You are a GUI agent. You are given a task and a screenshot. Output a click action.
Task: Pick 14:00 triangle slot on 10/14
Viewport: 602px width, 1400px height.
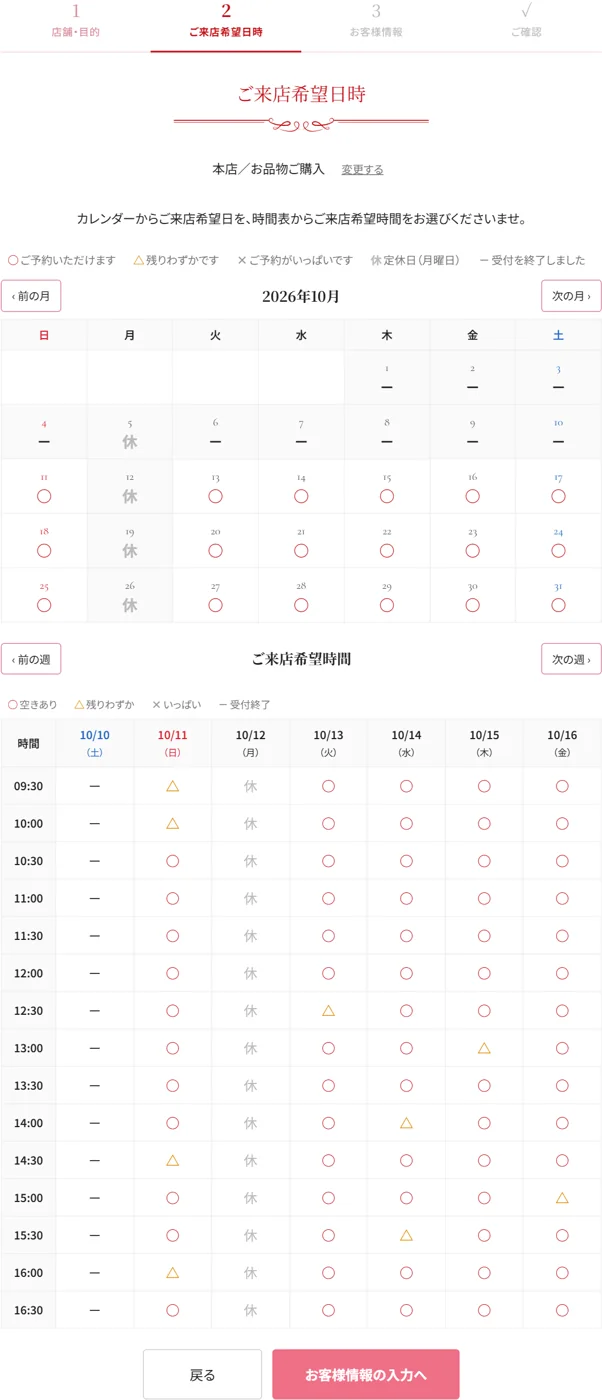click(x=406, y=1123)
